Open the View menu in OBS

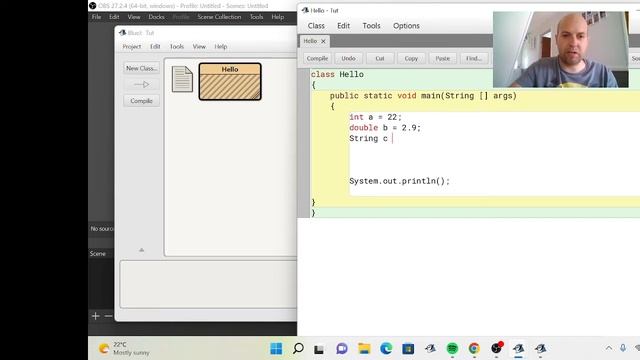click(x=134, y=17)
